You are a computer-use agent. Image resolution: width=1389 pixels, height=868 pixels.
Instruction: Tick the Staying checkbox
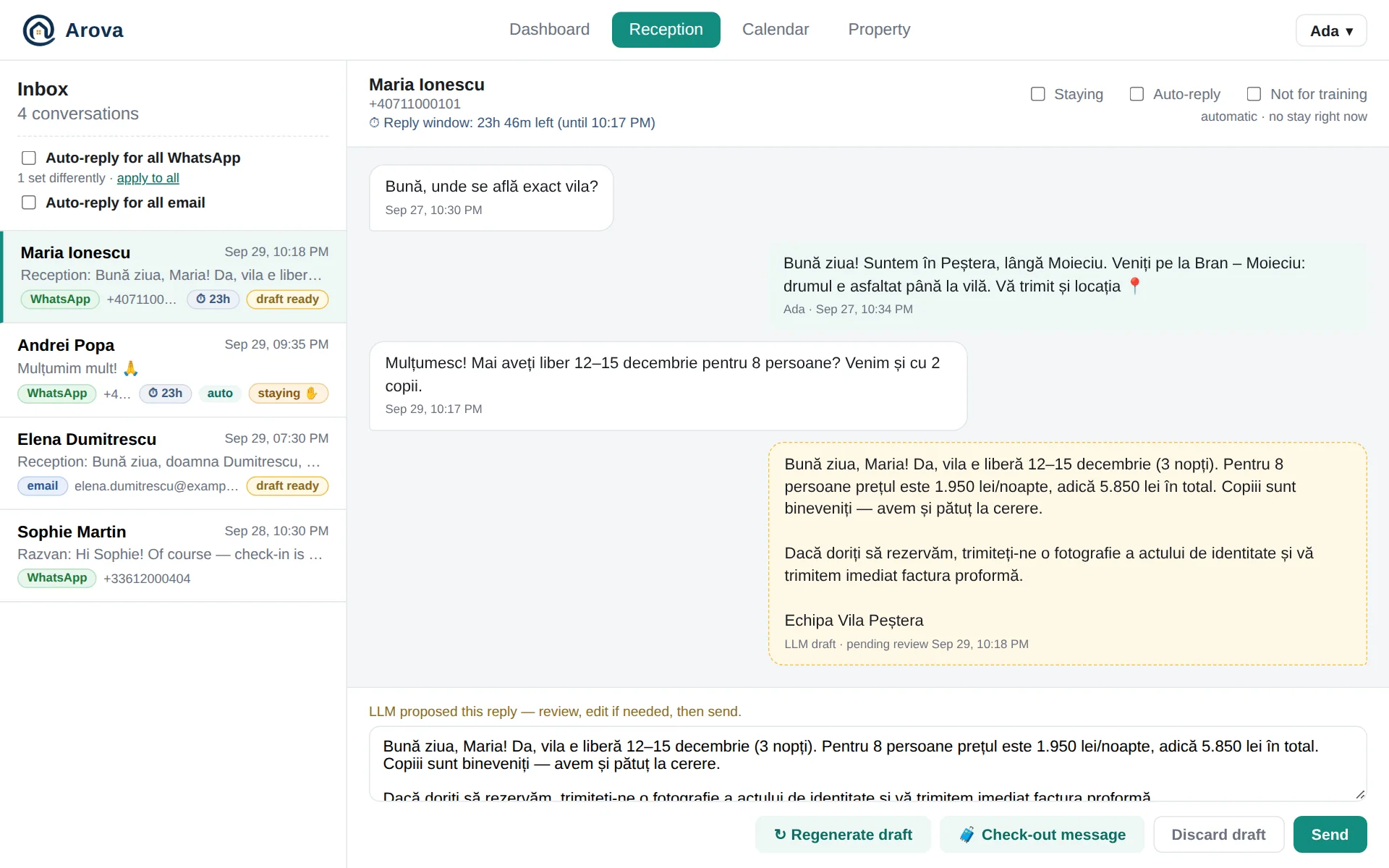click(x=1037, y=94)
